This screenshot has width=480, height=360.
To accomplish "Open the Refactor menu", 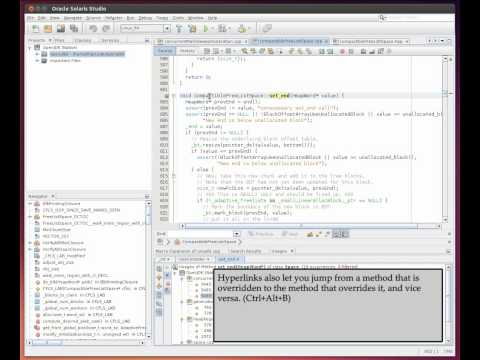I will (114, 18).
